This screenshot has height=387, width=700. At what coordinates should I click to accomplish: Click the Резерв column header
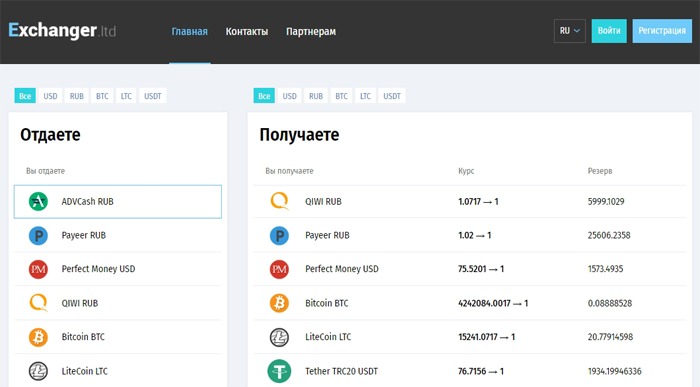coord(600,171)
